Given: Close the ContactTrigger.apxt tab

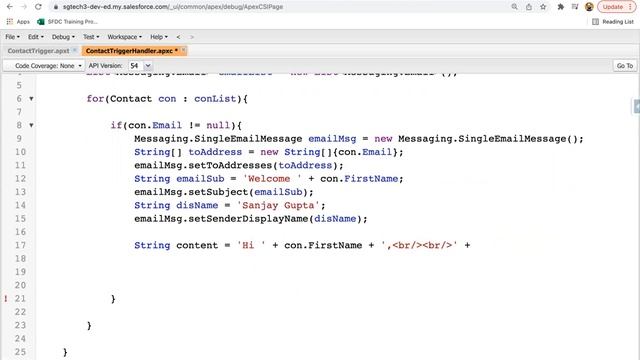Looking at the screenshot, I should tap(75, 50).
